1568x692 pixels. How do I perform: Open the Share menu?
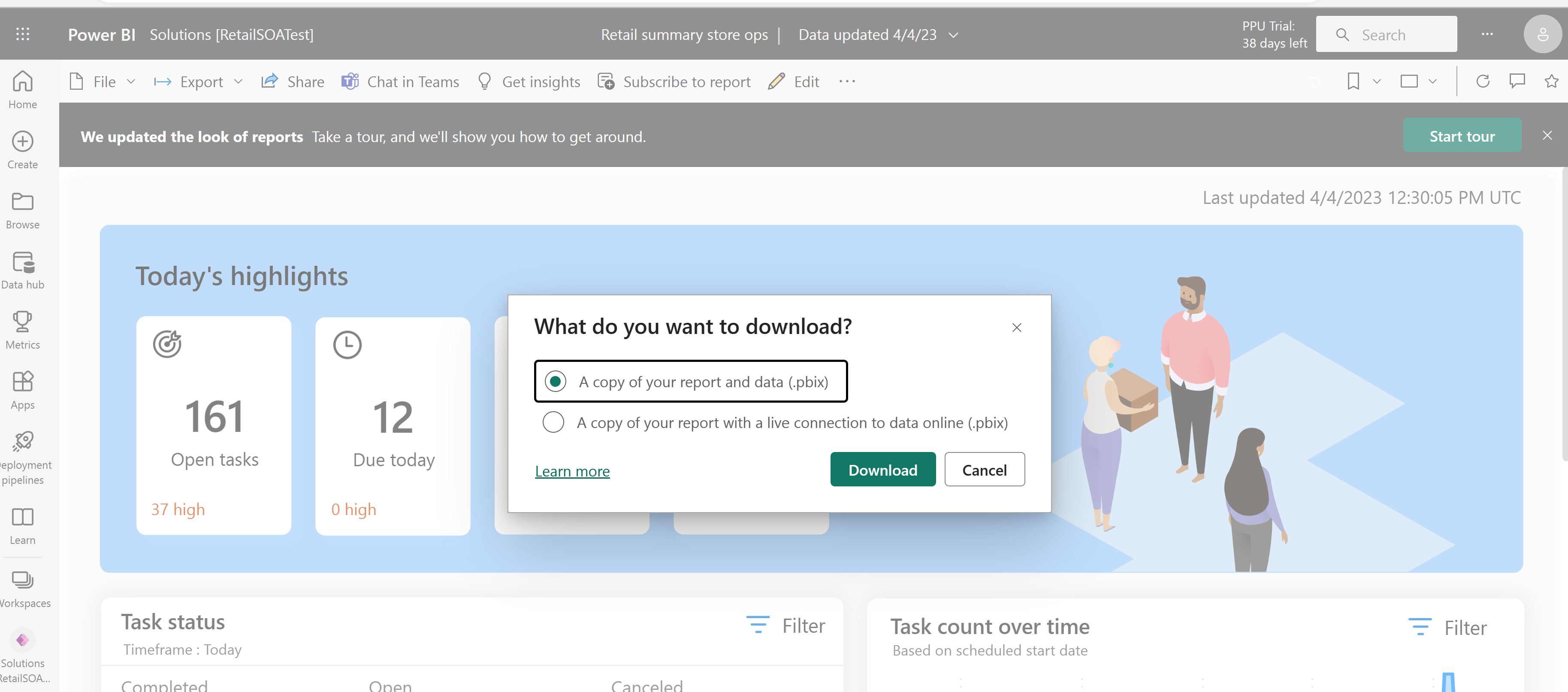pos(293,81)
